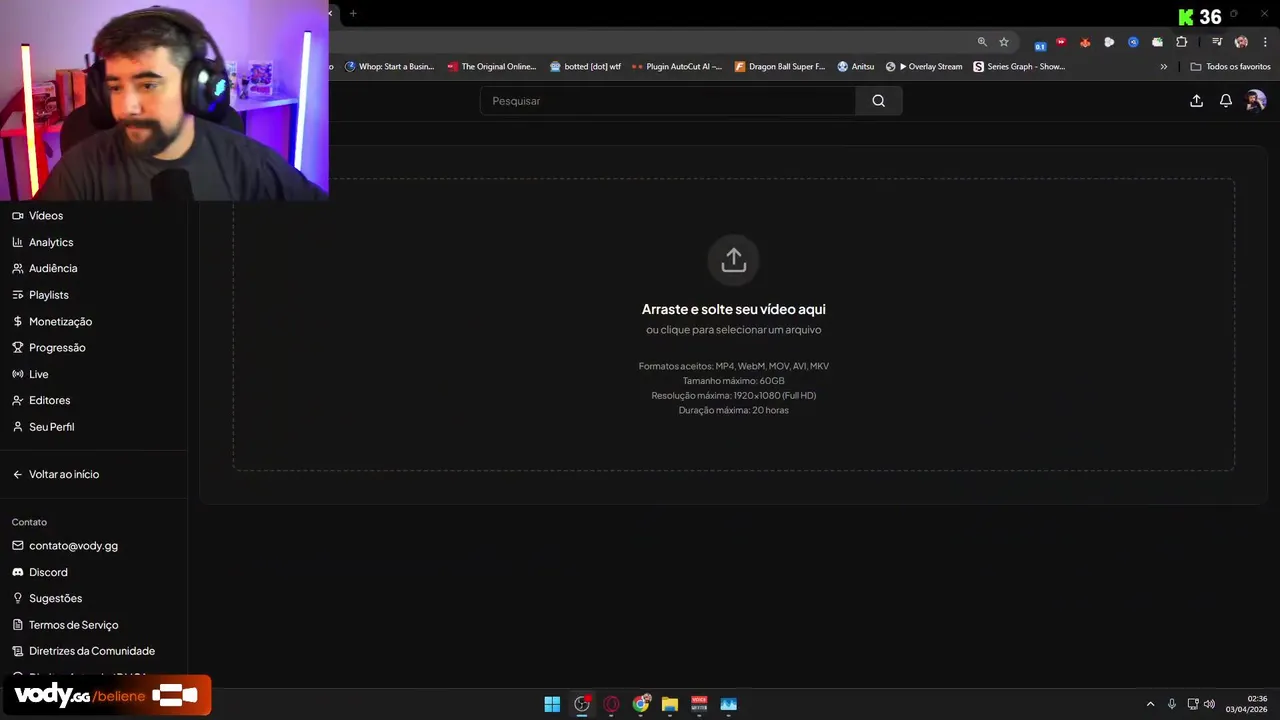The image size is (1280, 720).
Task: Open Opera browser from taskbar
Action: (611, 704)
